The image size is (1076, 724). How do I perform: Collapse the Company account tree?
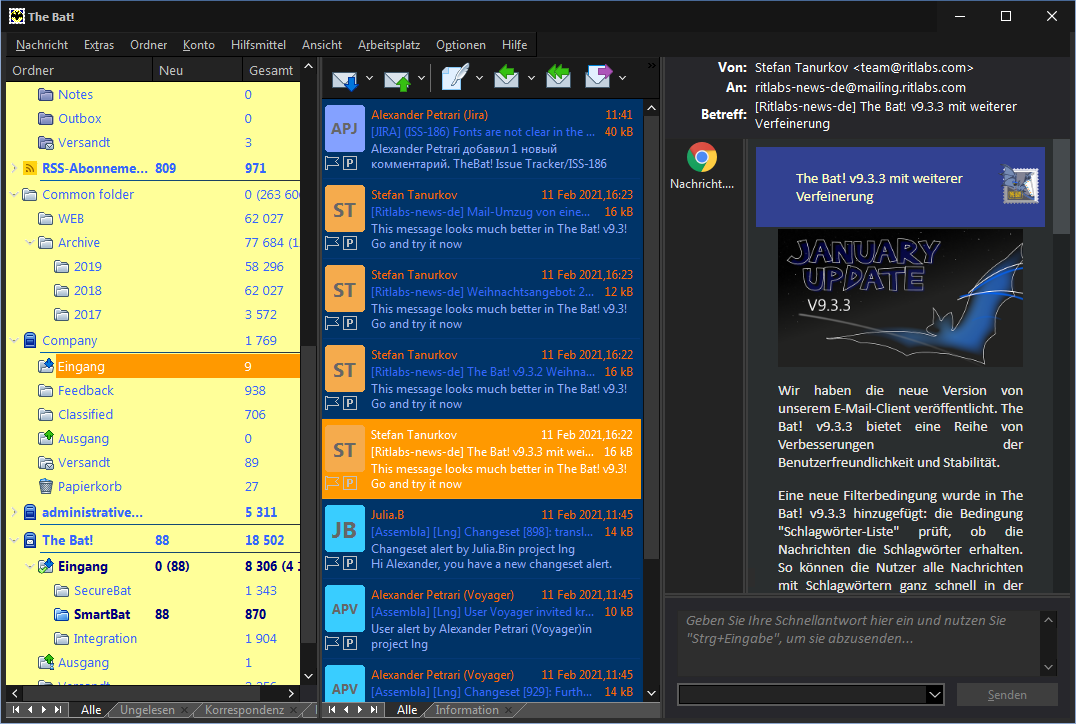pyautogui.click(x=14, y=340)
